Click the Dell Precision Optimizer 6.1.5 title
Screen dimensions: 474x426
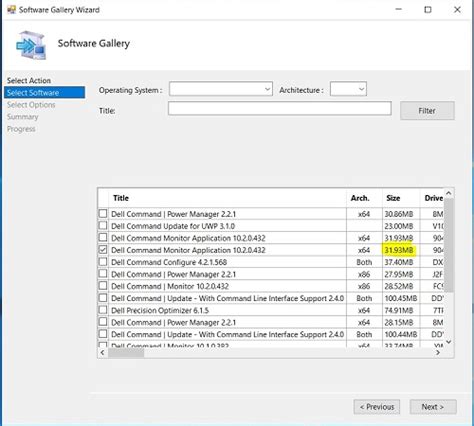coord(160,310)
